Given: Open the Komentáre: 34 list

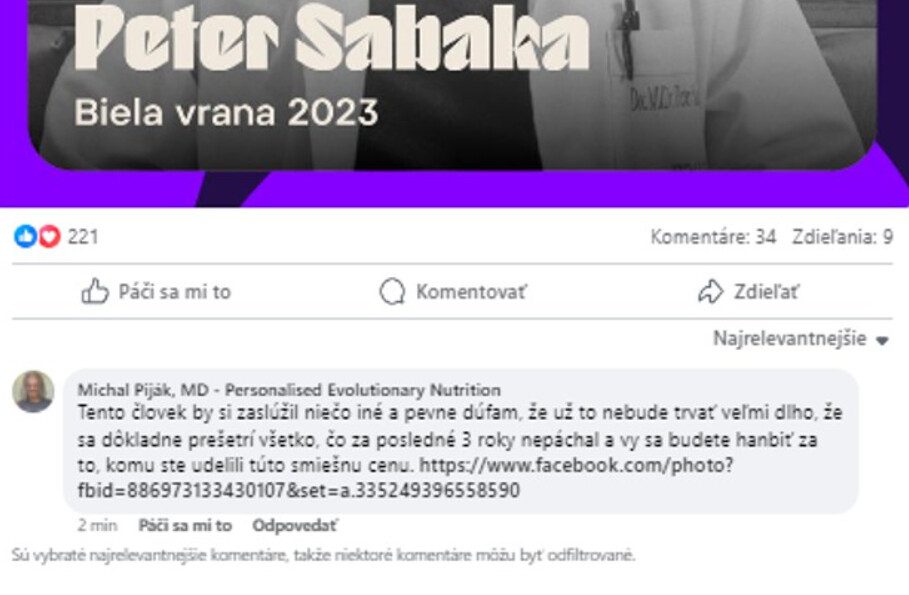Looking at the screenshot, I should click(713, 237).
